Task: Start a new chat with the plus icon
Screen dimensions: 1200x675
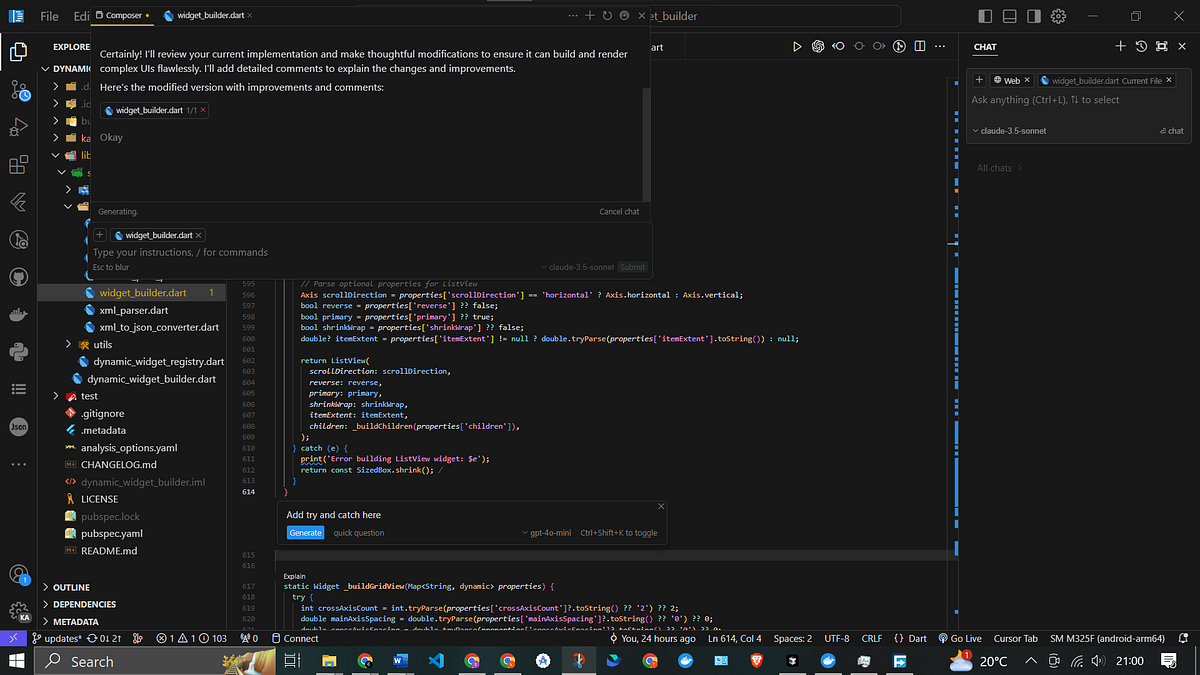Action: tap(1120, 46)
